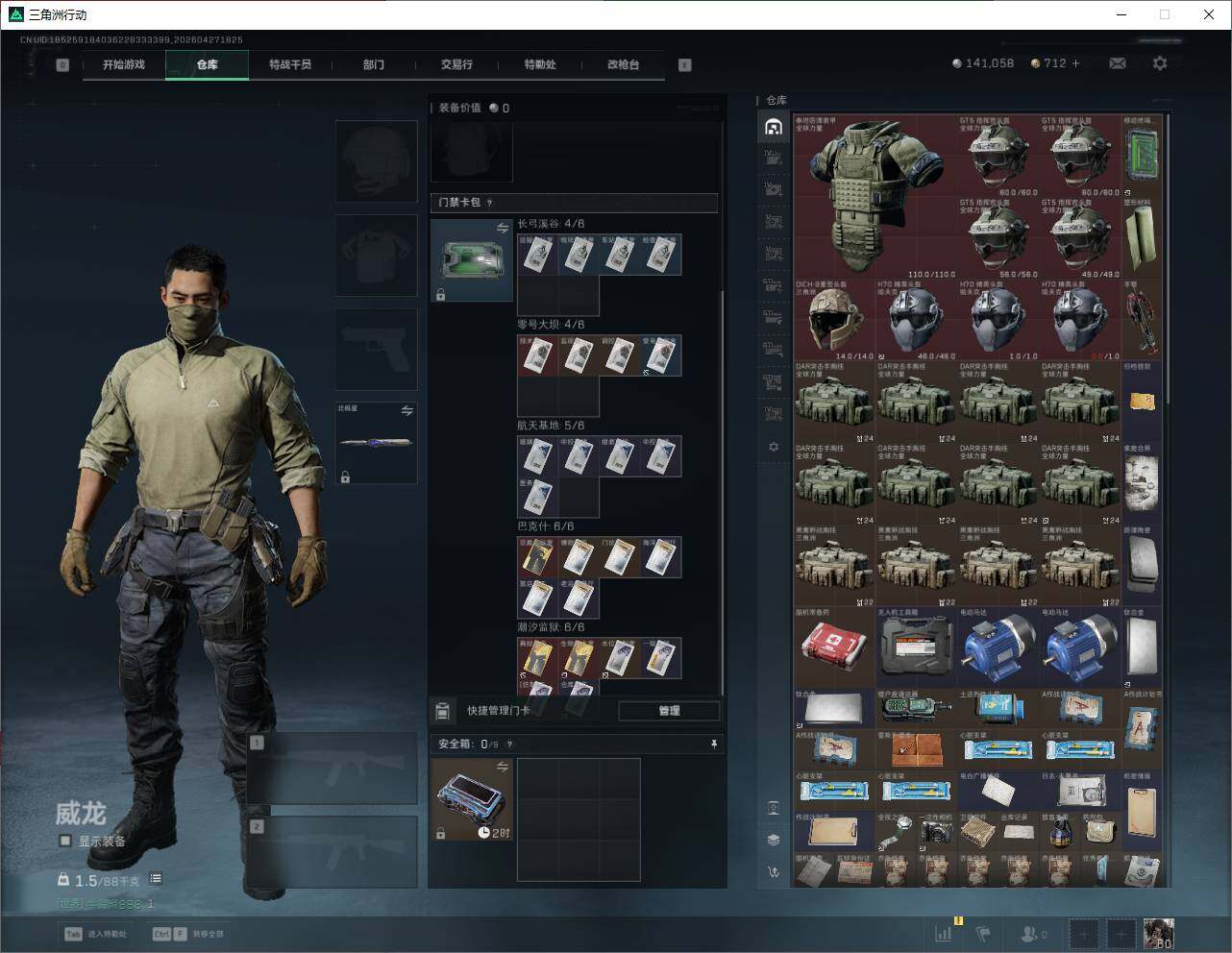1232x953 pixels.
Task: Click the 长弓溪谷: 4/6 label
Action: click(x=551, y=224)
